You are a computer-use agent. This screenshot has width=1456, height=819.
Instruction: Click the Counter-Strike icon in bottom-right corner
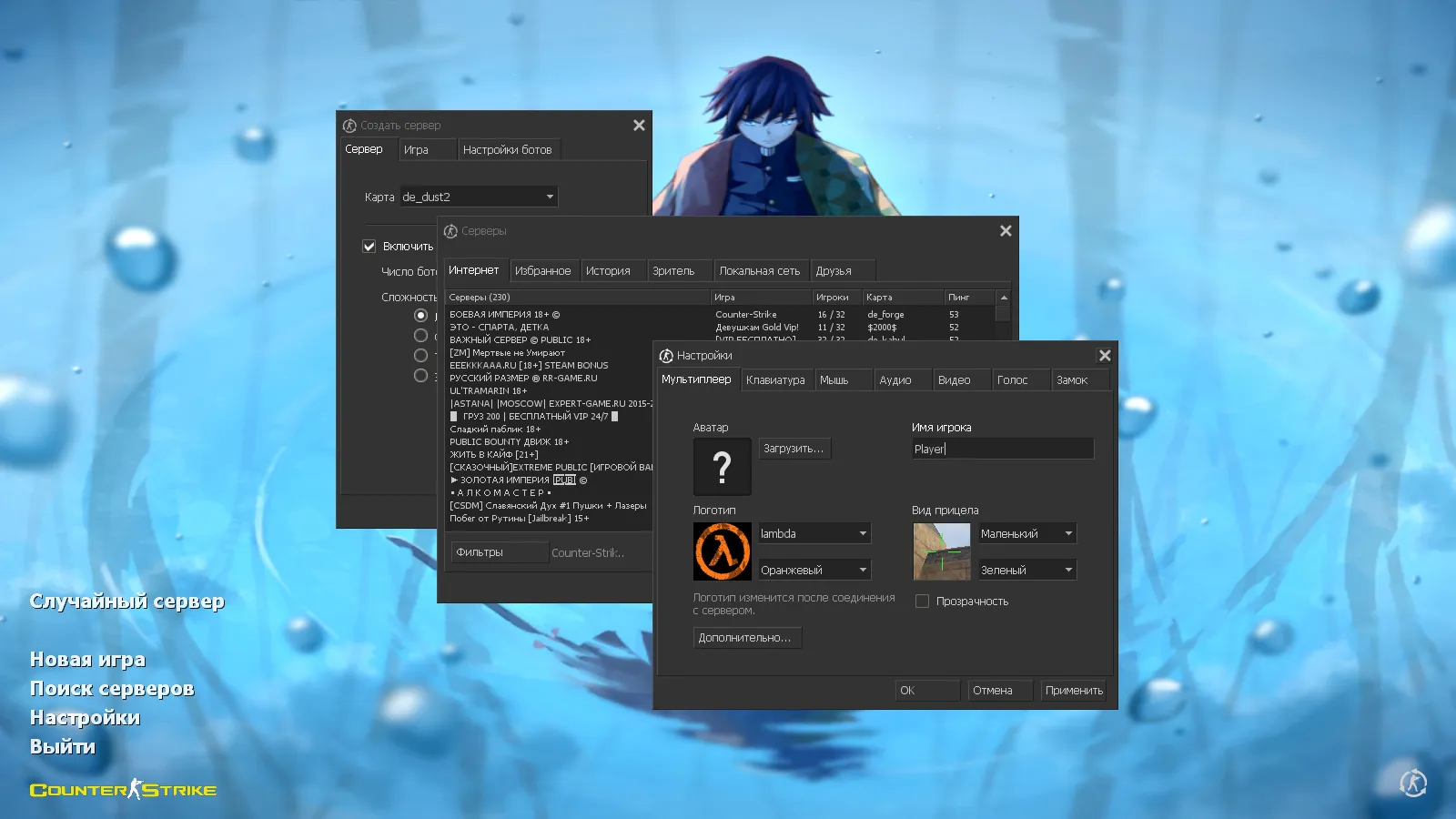pos(1413,783)
